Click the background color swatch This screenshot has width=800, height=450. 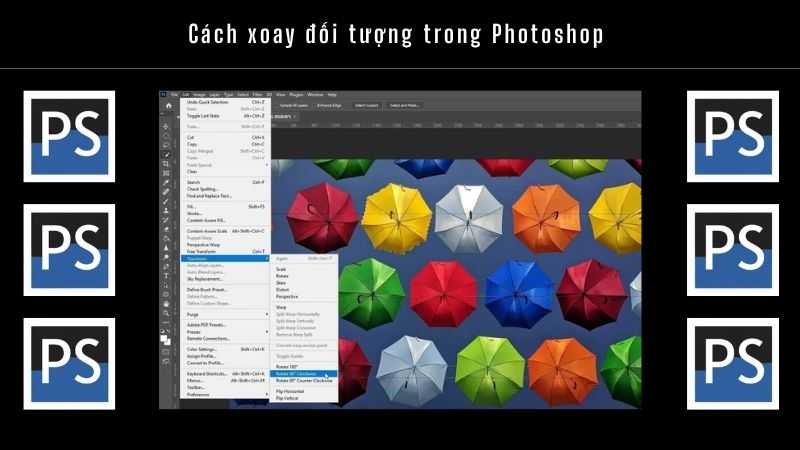pyautogui.click(x=168, y=342)
